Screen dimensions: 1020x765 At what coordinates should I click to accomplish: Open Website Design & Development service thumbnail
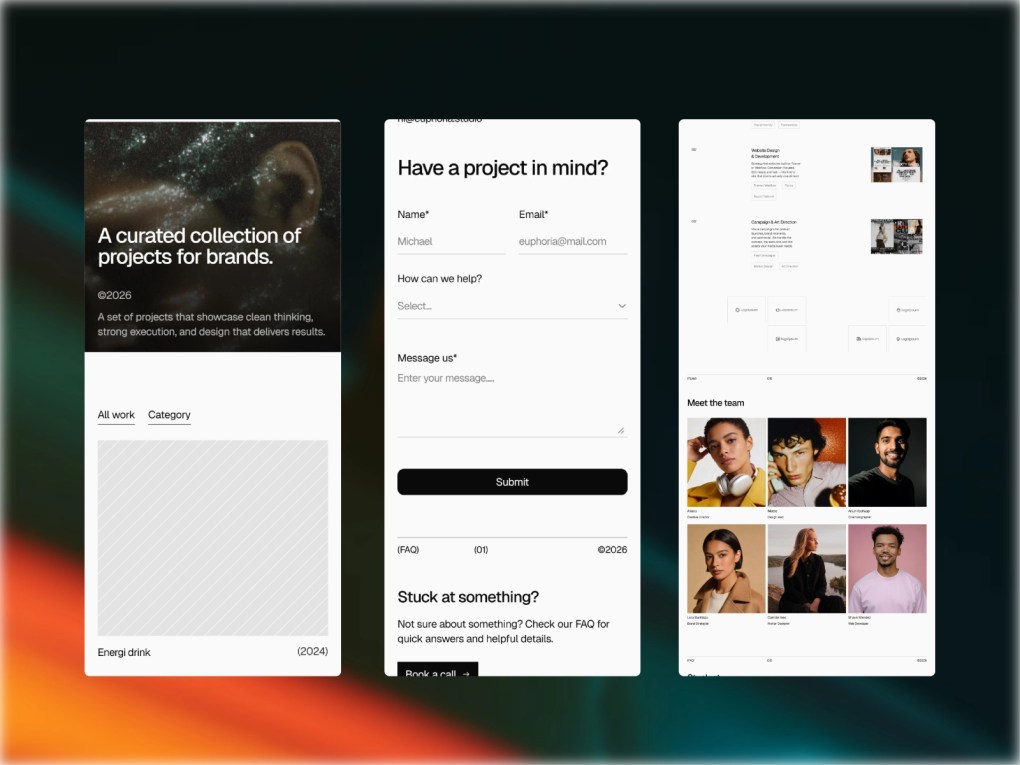[896, 165]
